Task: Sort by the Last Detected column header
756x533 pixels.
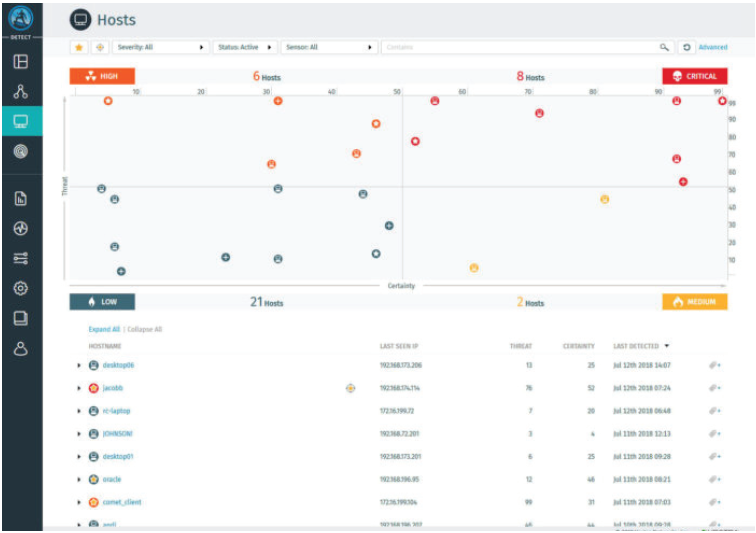Action: click(x=641, y=346)
